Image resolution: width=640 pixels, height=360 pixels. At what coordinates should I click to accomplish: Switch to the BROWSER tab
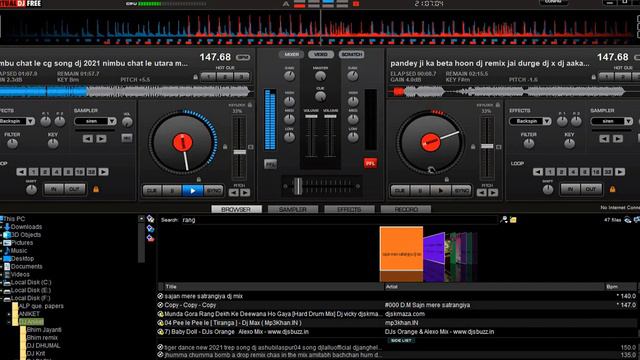236,209
